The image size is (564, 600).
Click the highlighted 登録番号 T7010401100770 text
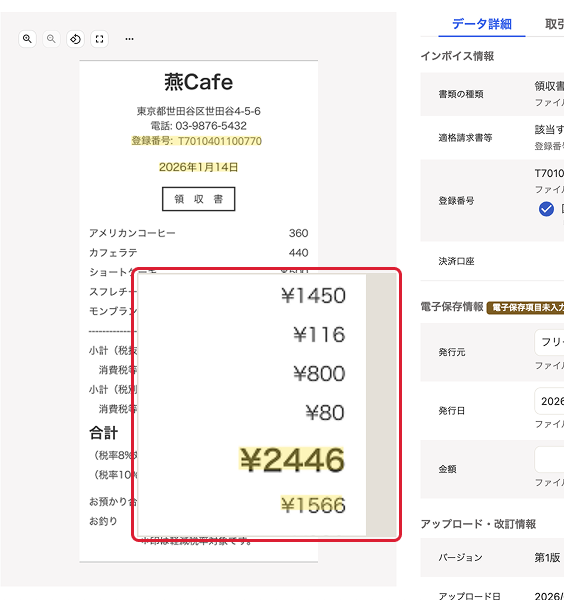197,141
